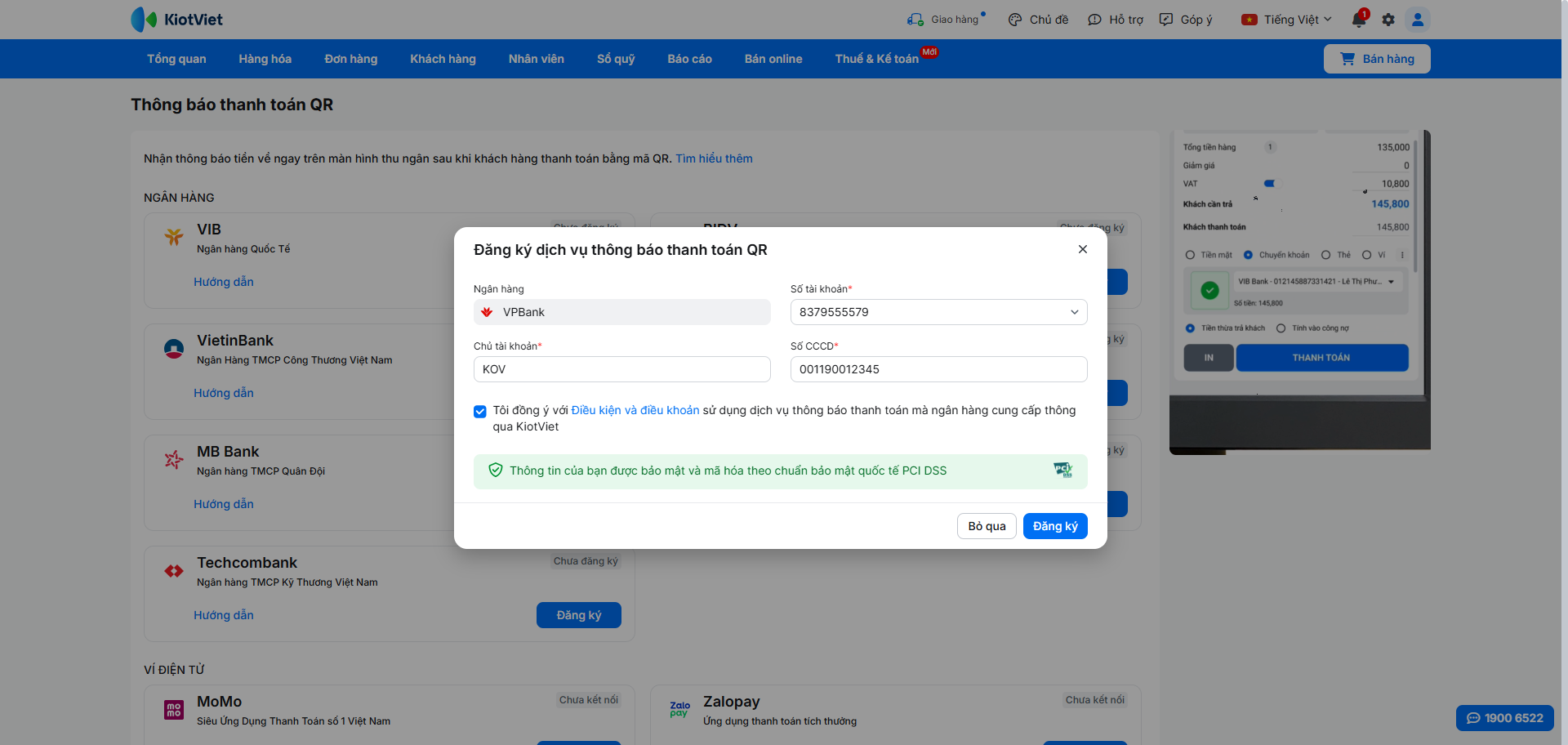Click the Ngân hàng VPBank field

pos(622,312)
